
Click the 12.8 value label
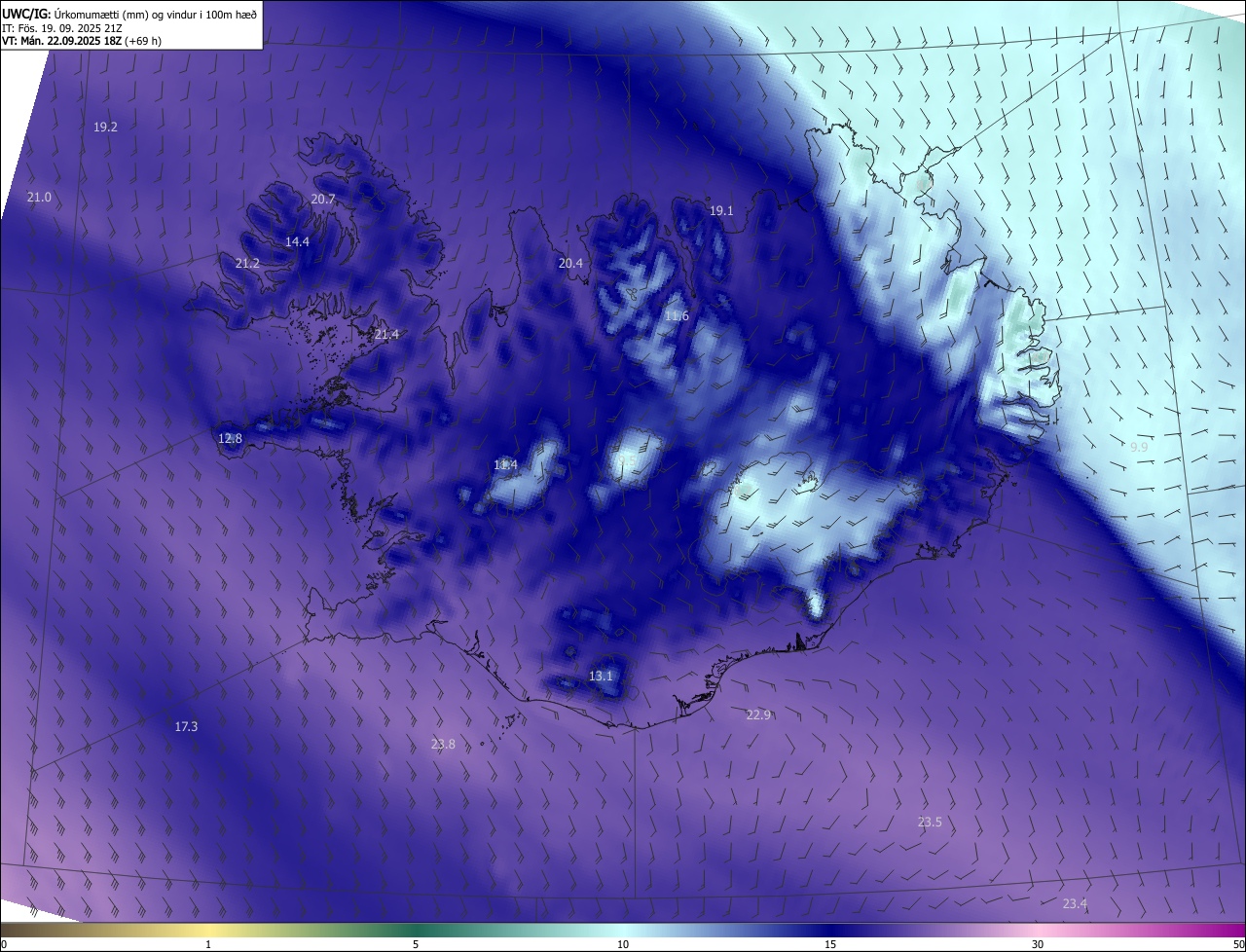(230, 439)
